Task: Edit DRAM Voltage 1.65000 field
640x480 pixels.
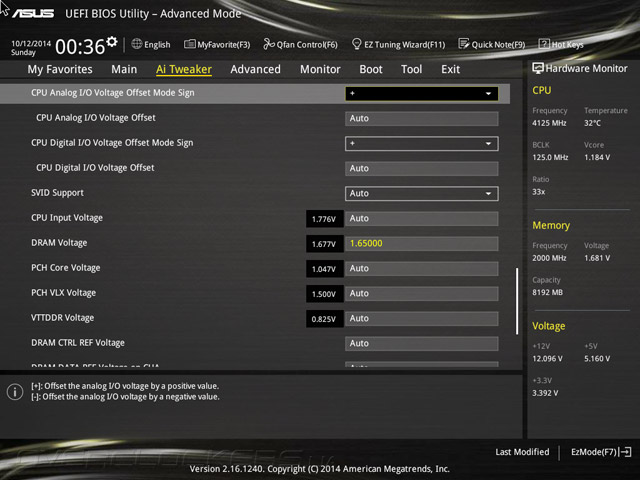Action: pos(422,243)
